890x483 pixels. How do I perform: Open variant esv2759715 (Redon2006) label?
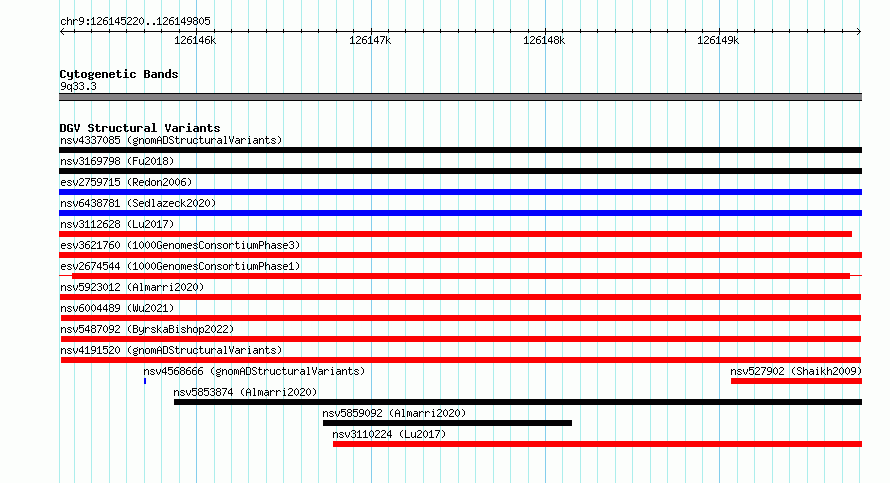pyautogui.click(x=126, y=182)
